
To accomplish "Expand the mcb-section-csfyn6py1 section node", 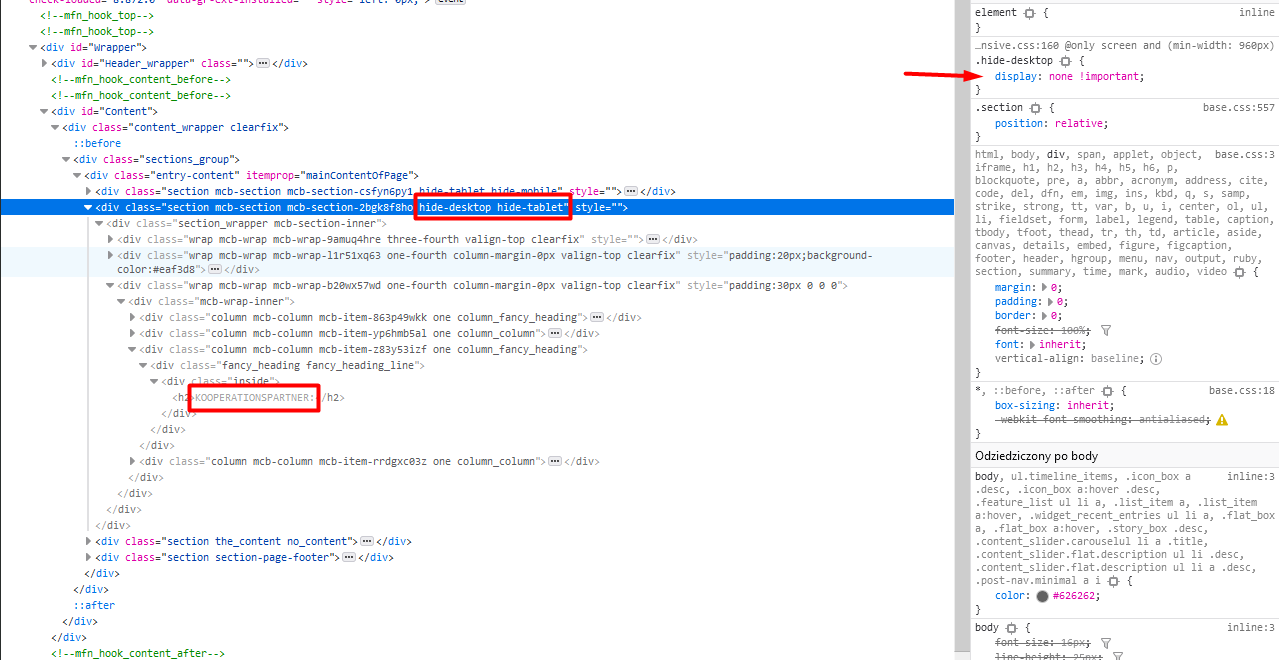I will (x=89, y=191).
